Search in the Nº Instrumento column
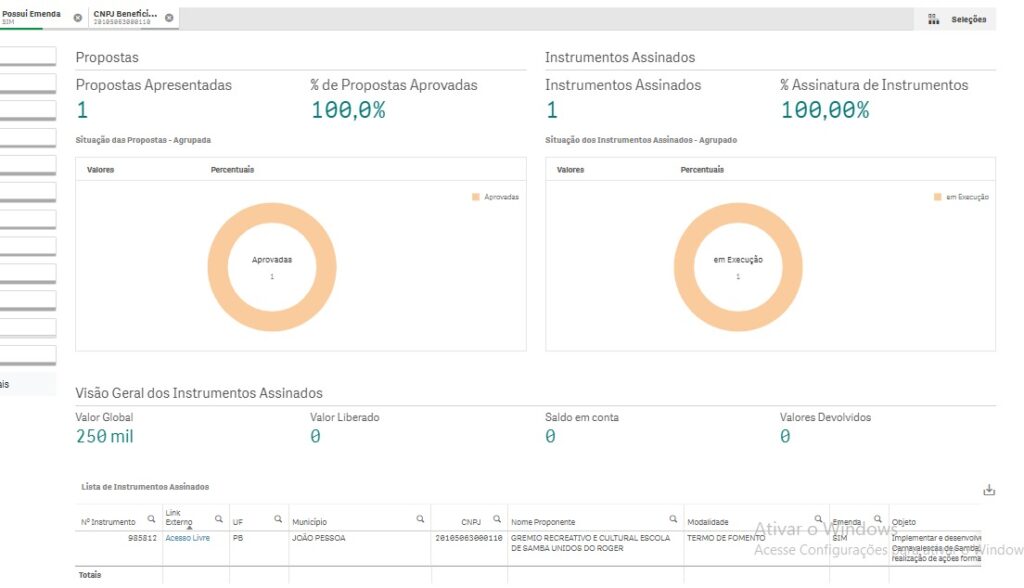The width and height of the screenshot is (1024, 588). click(x=152, y=519)
